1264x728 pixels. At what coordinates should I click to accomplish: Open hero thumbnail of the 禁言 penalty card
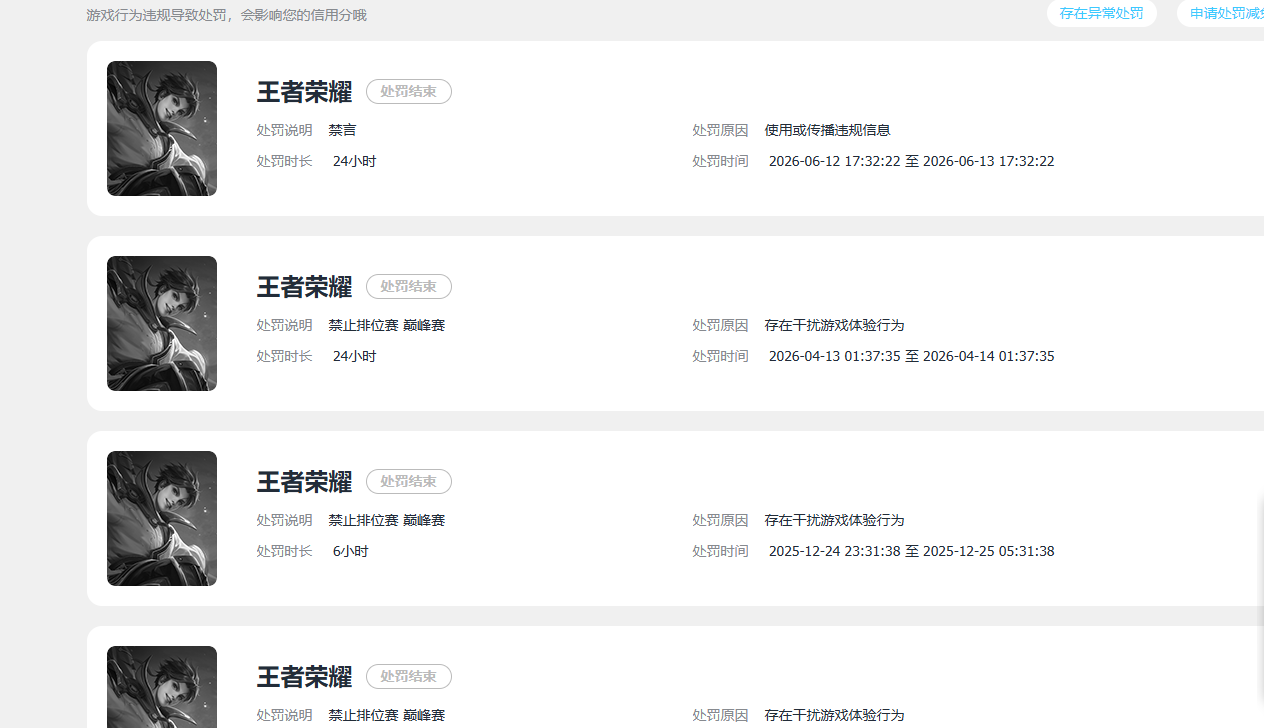(x=162, y=128)
